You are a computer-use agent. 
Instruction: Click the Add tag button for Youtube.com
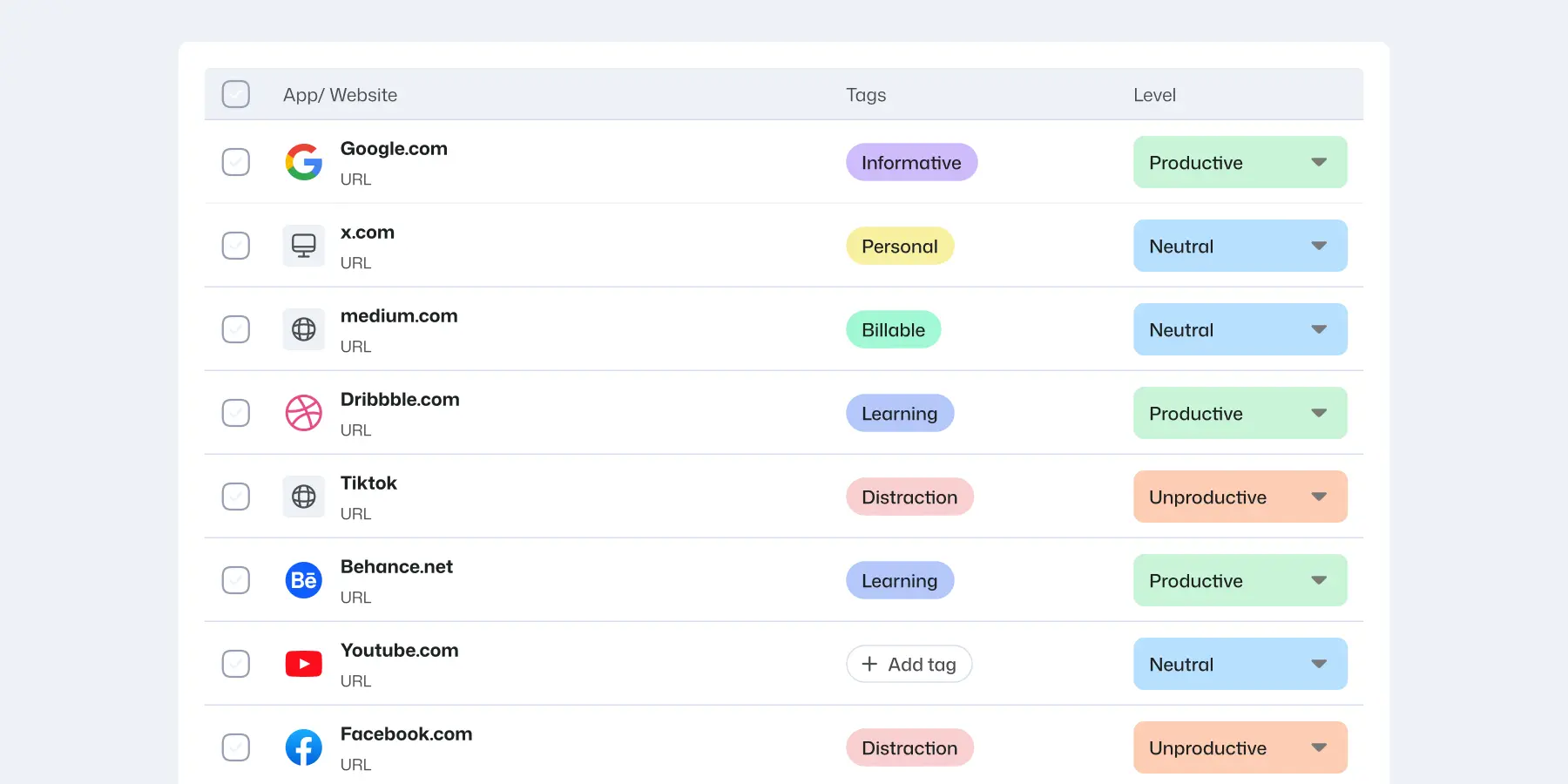click(x=909, y=664)
